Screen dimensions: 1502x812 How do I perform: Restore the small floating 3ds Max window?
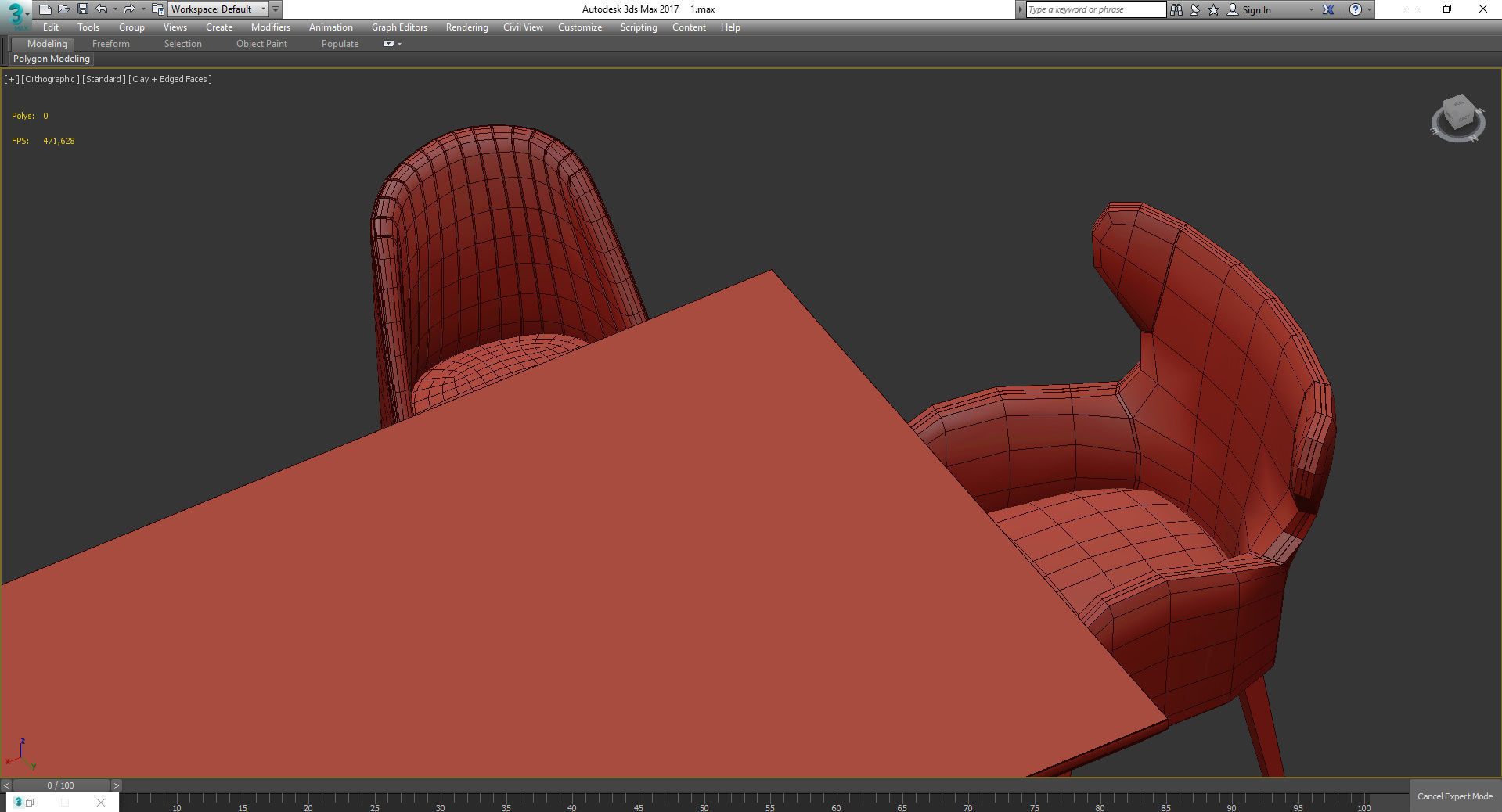tap(30, 803)
